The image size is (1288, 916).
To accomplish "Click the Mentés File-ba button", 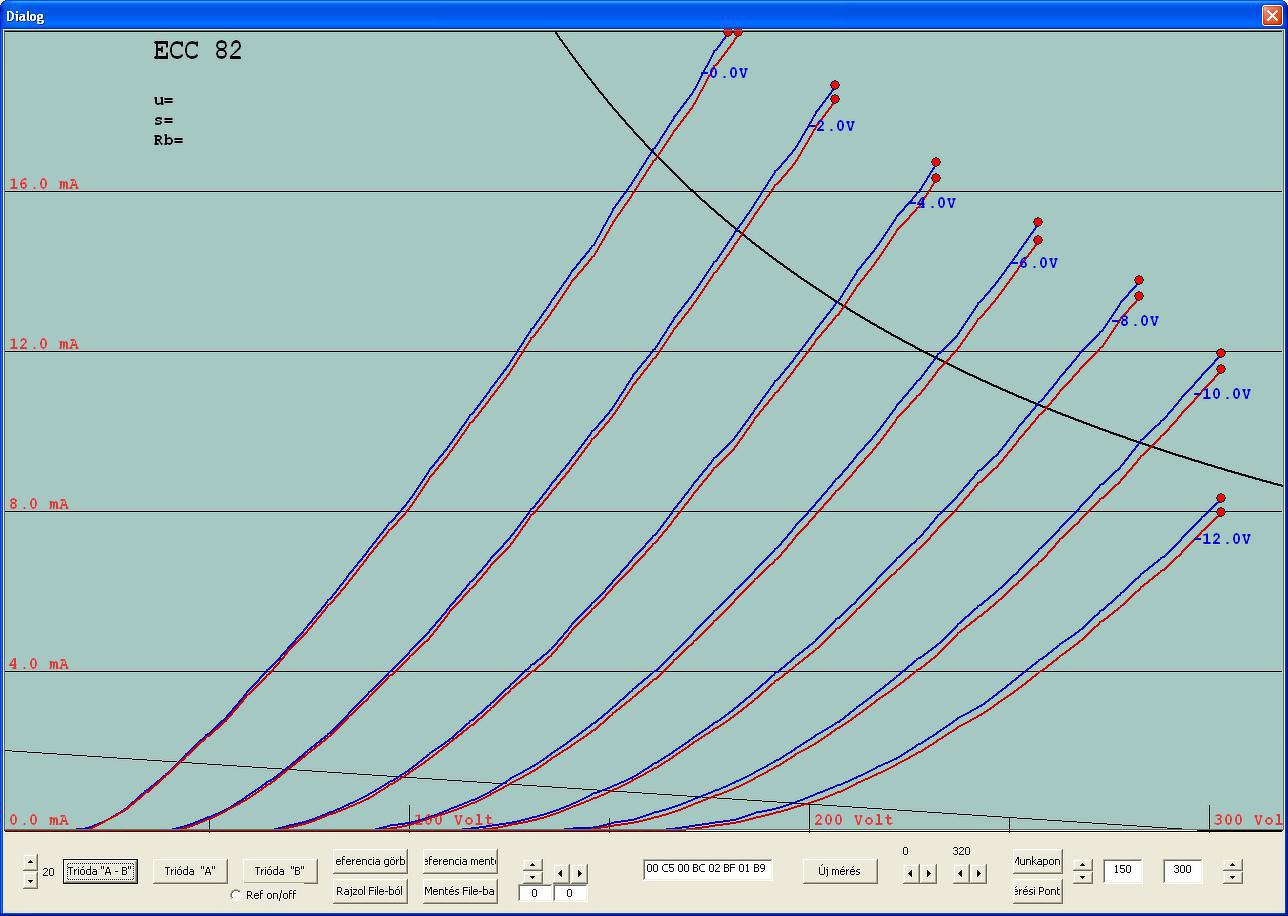I will tap(460, 891).
